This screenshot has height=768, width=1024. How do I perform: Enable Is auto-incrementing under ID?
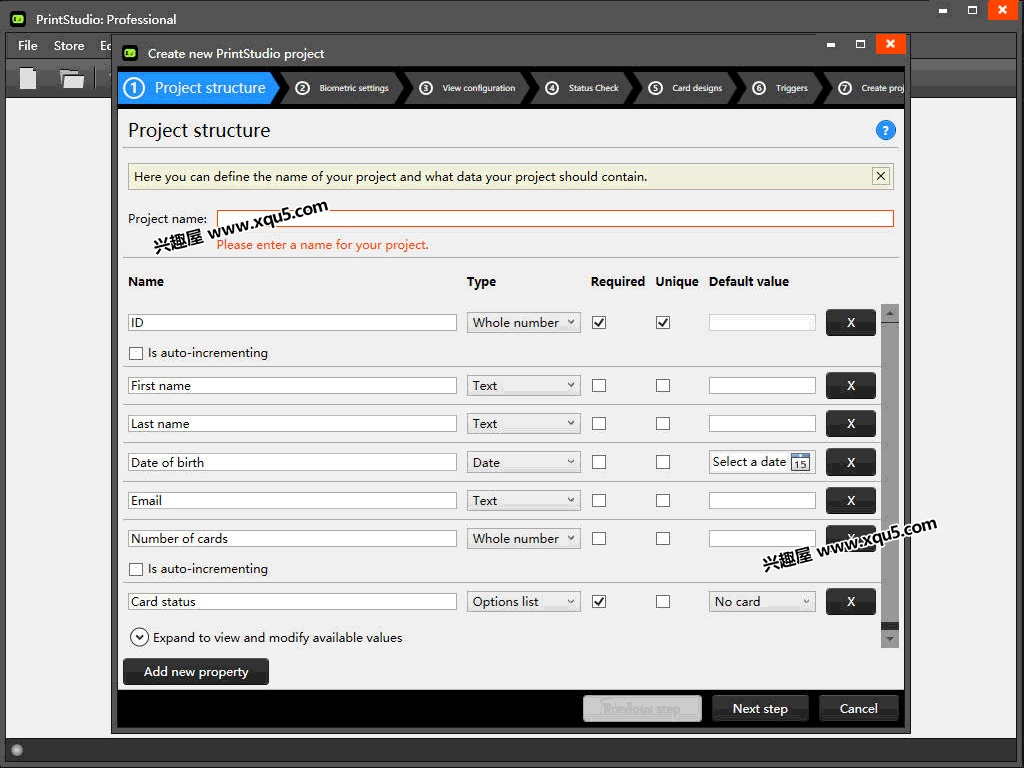(136, 353)
